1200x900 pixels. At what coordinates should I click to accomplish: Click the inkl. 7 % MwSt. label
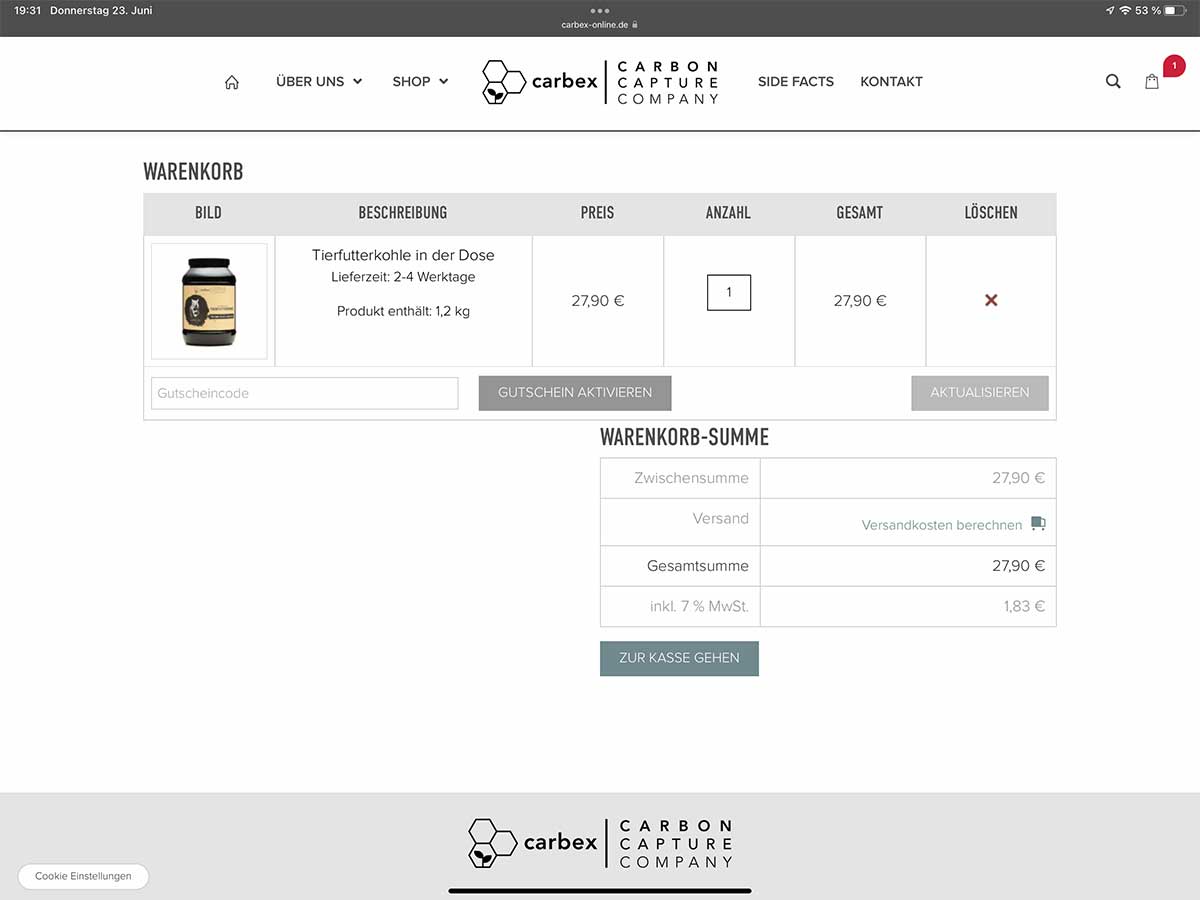coord(699,606)
